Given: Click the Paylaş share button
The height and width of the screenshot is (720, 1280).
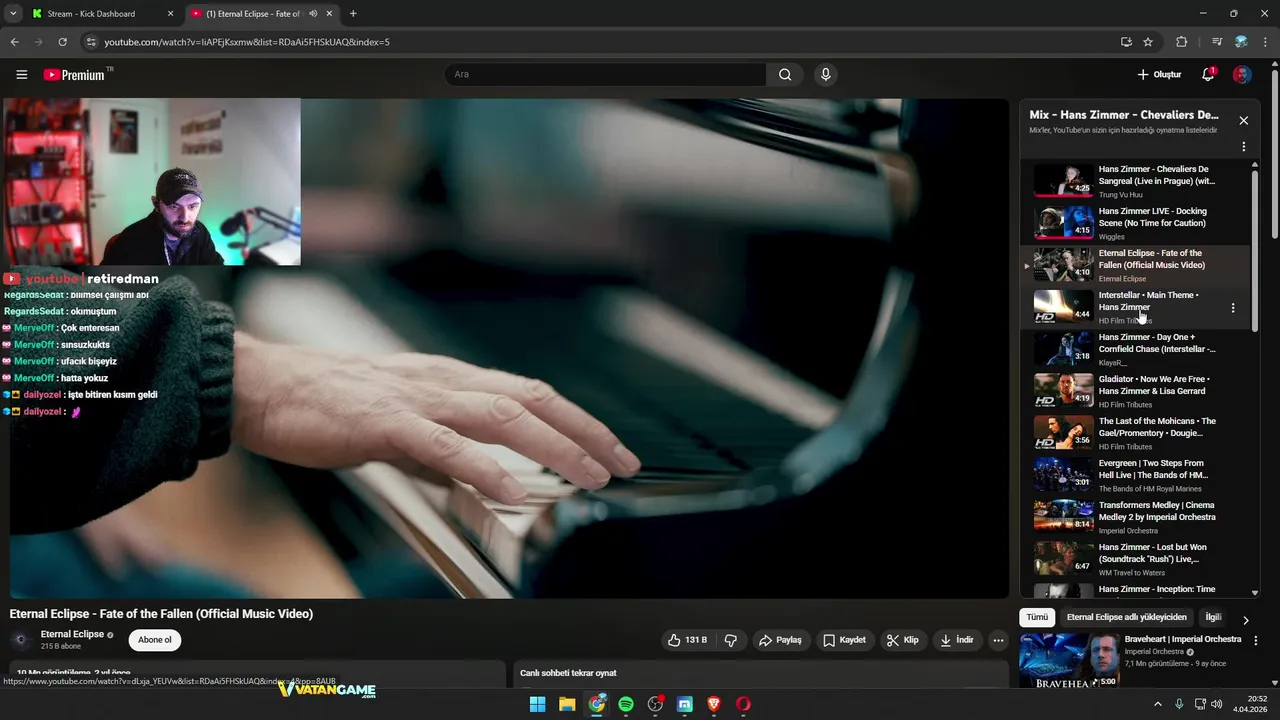Looking at the screenshot, I should 780,640.
